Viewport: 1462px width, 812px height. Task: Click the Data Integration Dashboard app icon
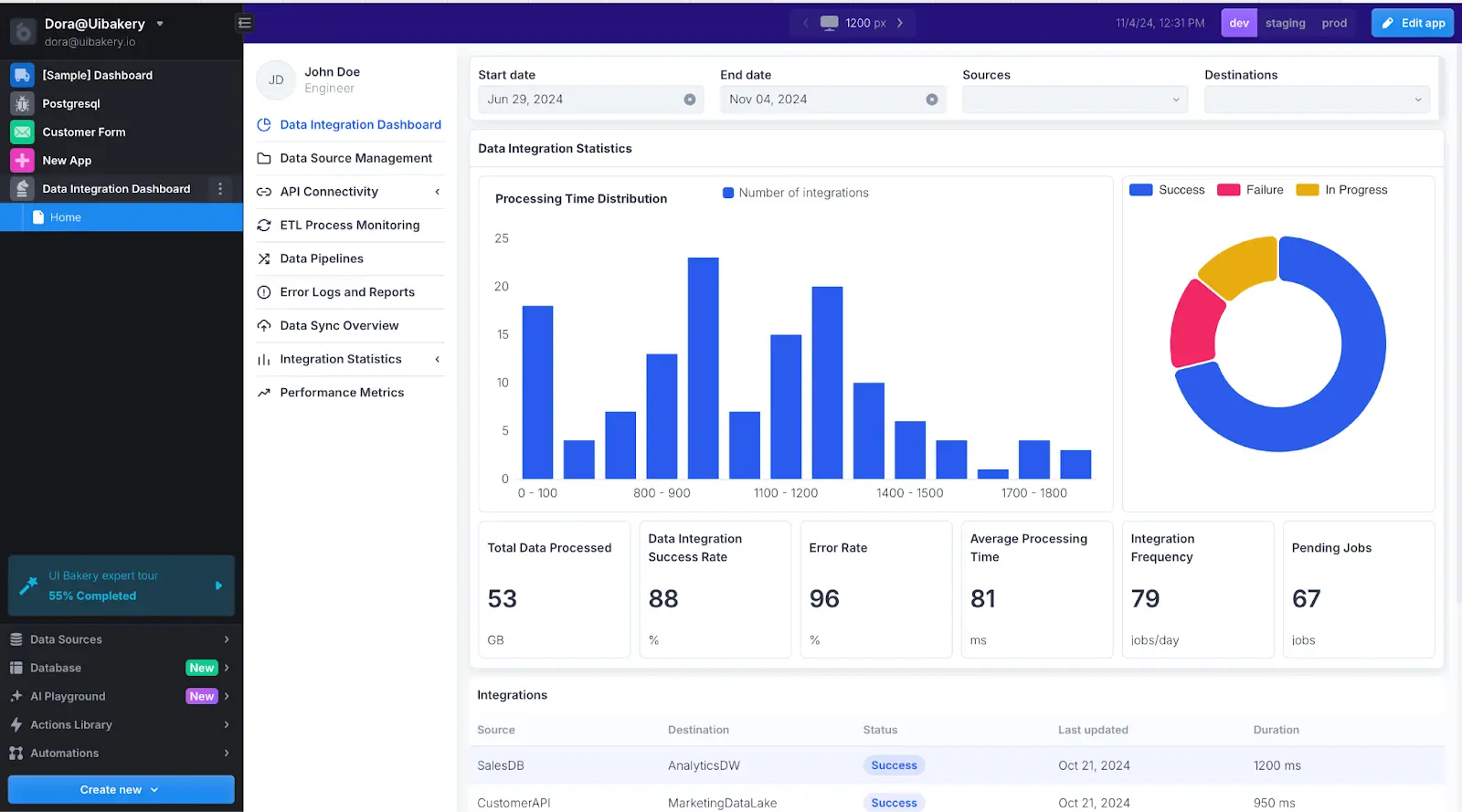coord(22,188)
